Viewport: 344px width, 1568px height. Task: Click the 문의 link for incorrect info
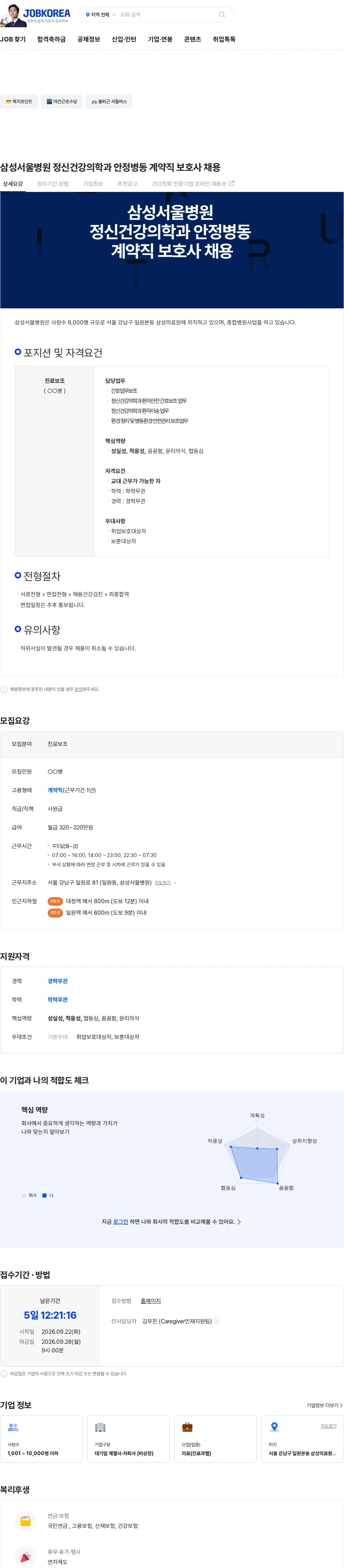78,689
